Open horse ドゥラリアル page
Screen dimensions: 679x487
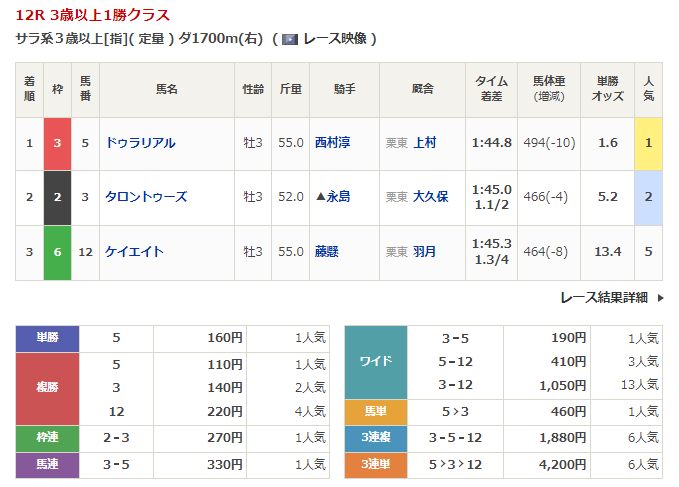click(x=140, y=143)
